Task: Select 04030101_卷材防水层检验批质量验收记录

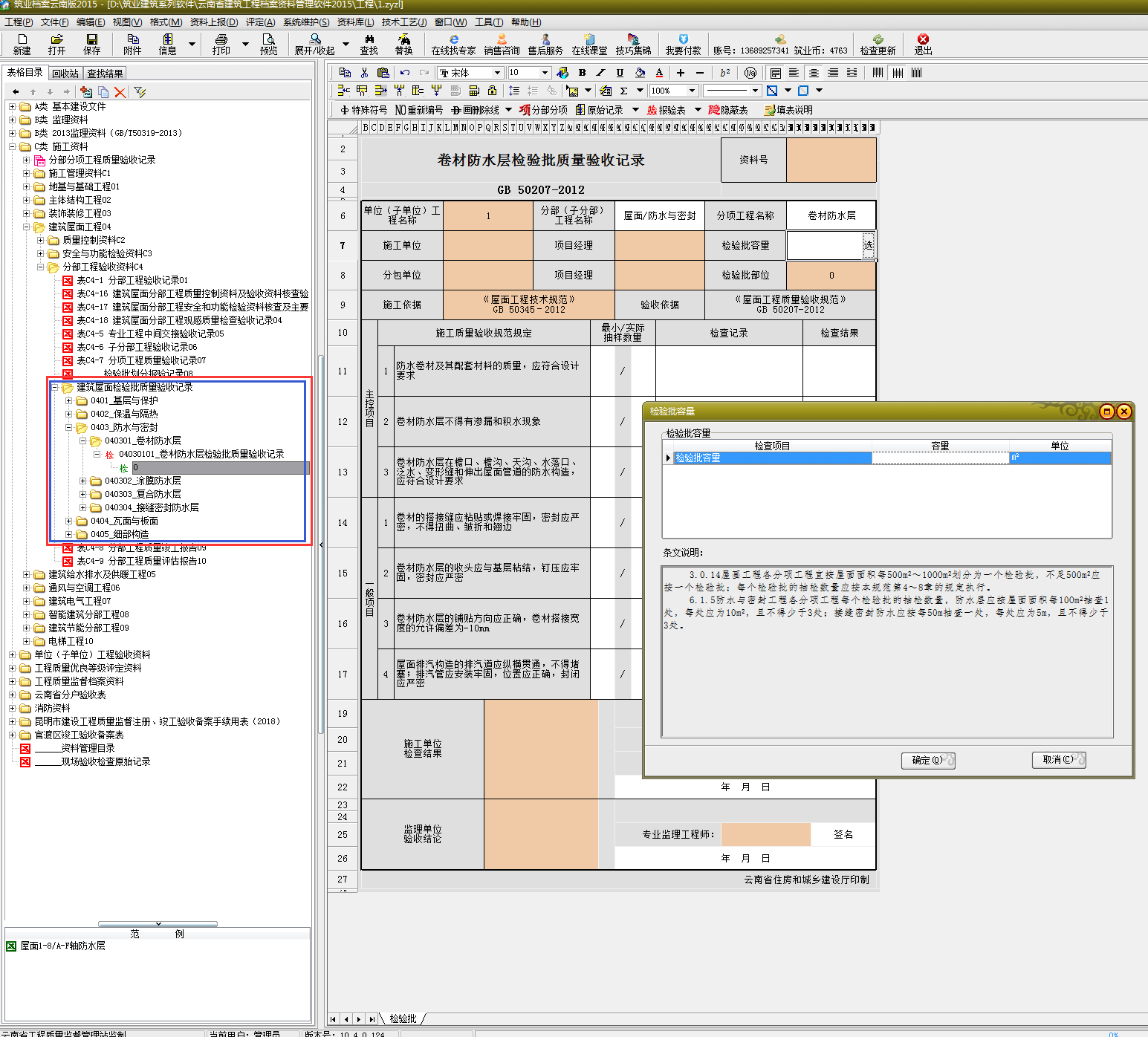Action: (x=201, y=454)
